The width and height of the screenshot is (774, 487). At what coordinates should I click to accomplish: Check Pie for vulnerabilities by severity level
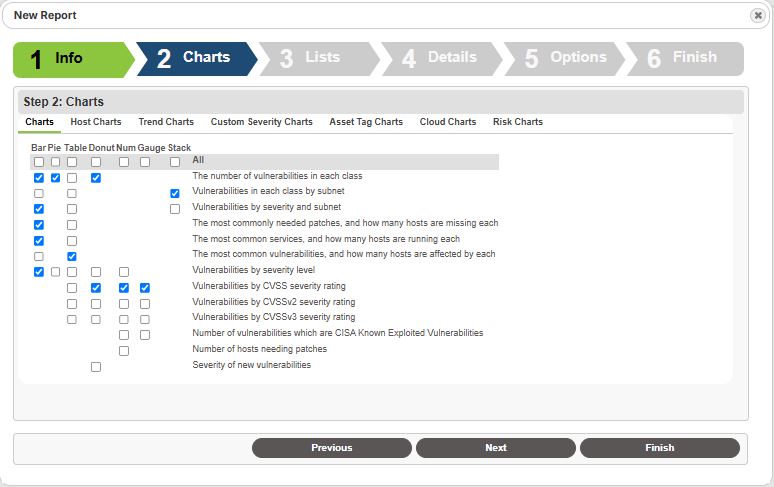(x=55, y=272)
